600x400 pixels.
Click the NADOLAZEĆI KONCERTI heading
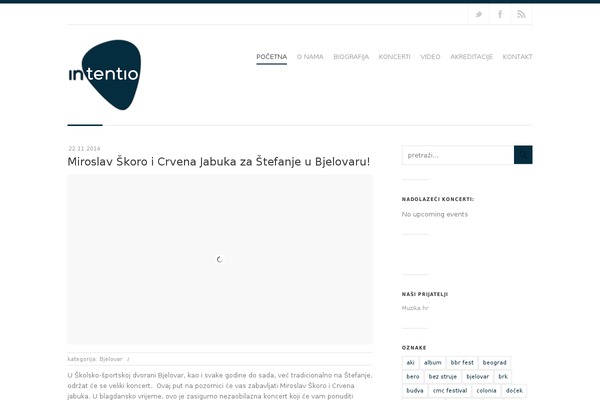click(x=438, y=199)
